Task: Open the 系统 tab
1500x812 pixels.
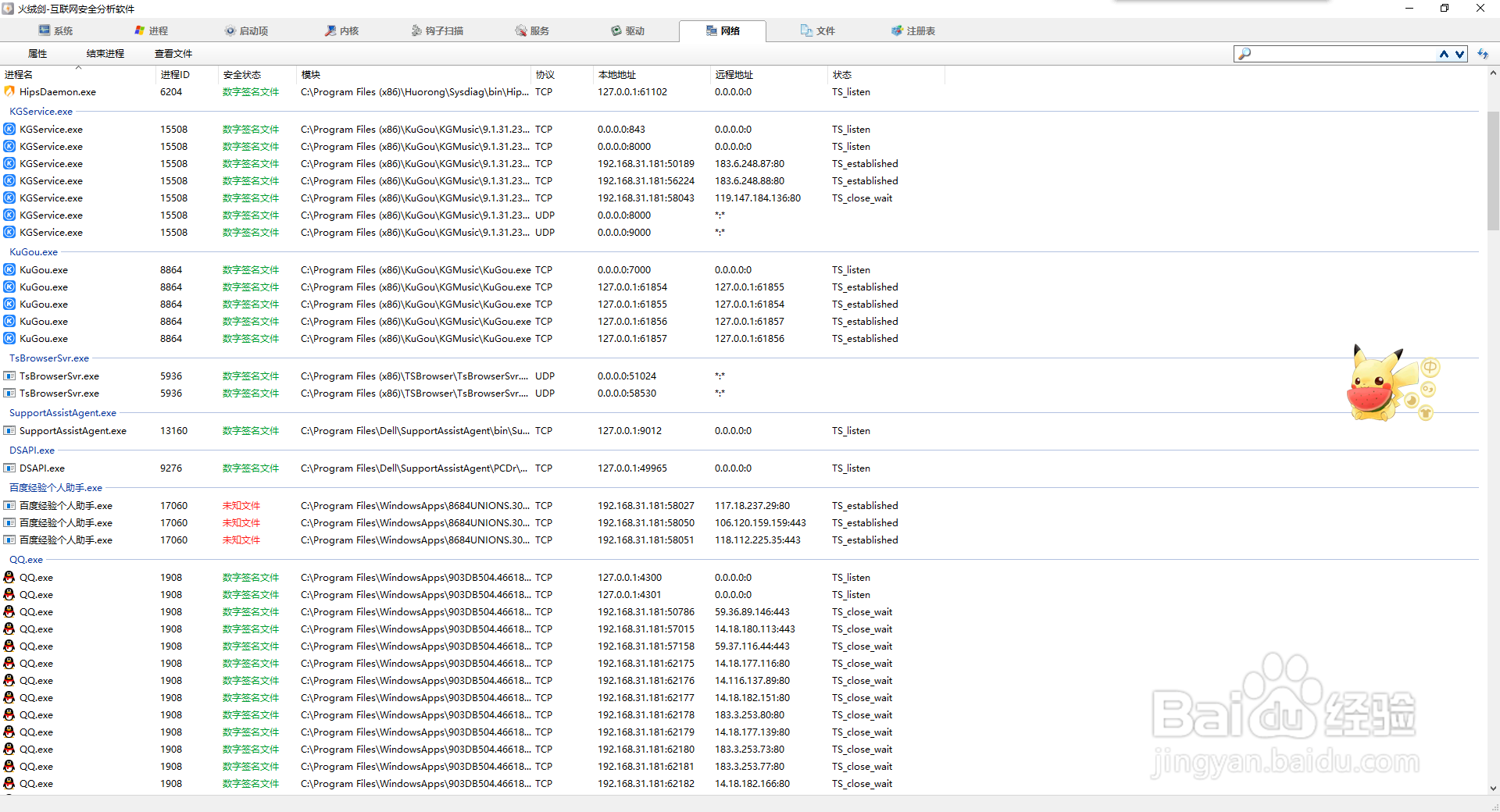Action: [55, 30]
